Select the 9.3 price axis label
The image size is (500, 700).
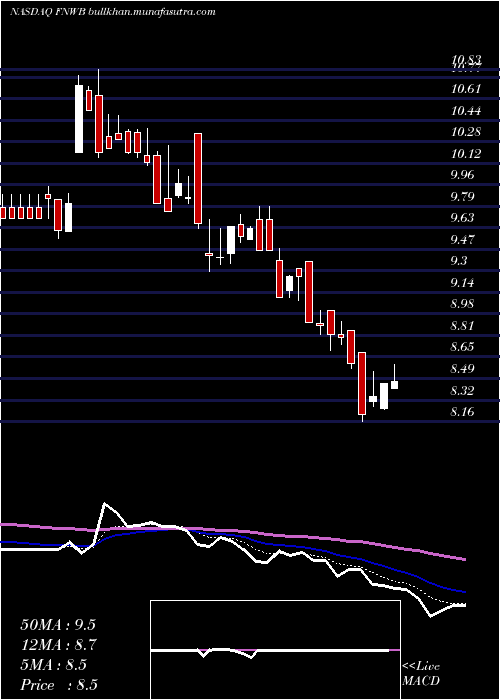coord(459,261)
